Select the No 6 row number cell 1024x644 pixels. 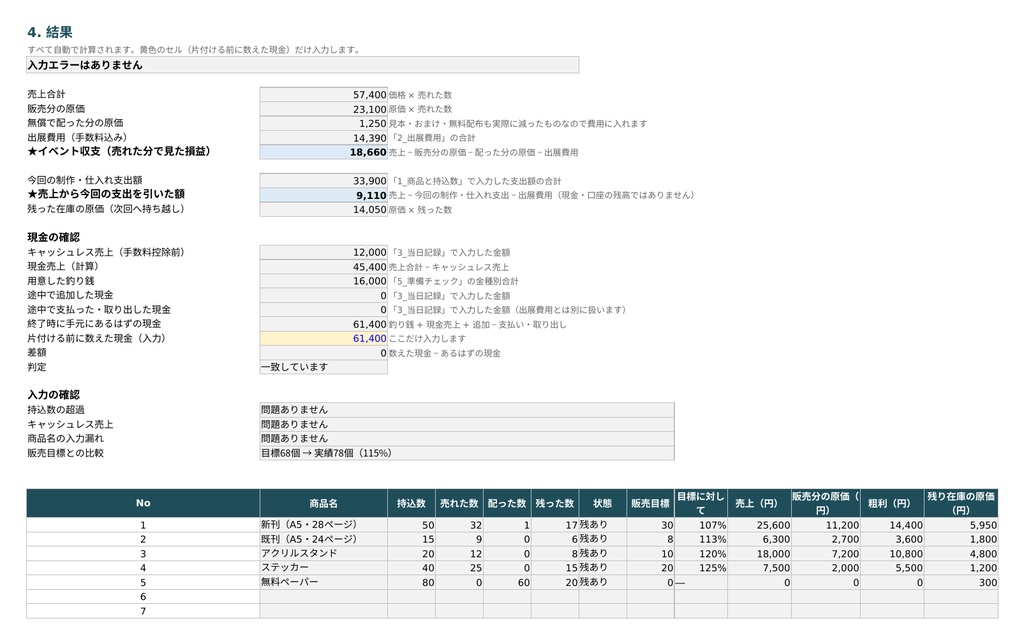click(x=143, y=596)
